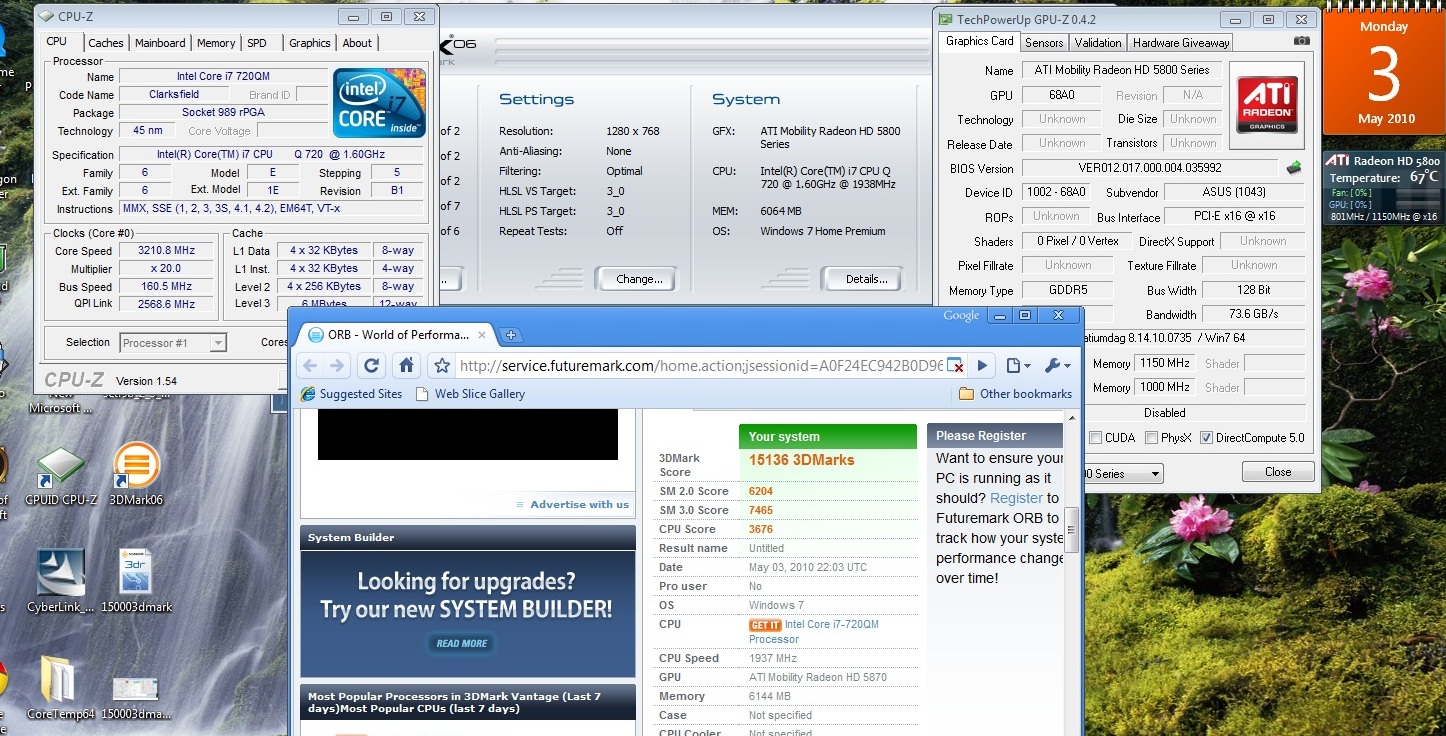This screenshot has width=1446, height=736.
Task: Click the Chrome forward arrow
Action: [337, 366]
